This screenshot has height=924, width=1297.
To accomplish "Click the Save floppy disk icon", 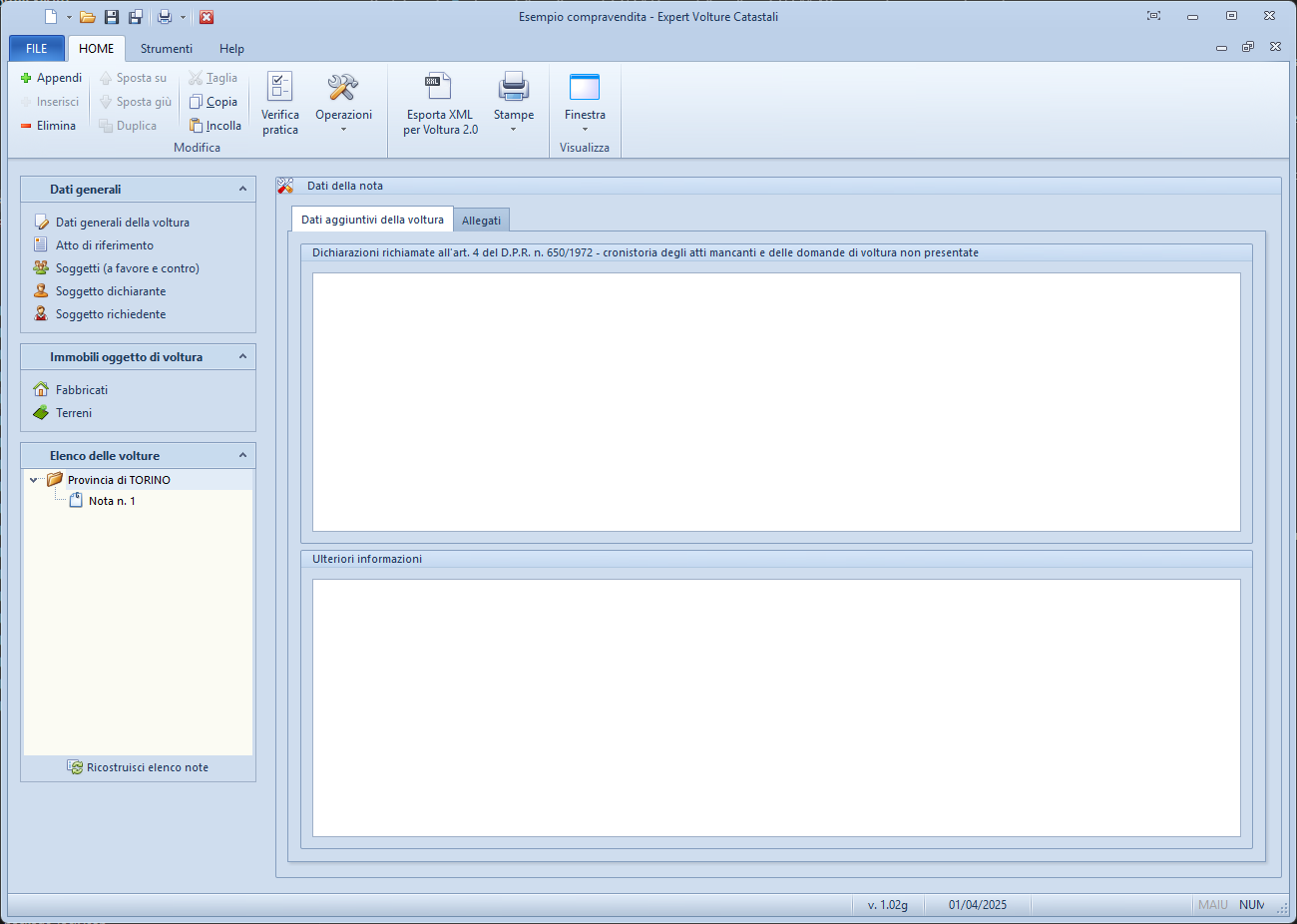I will [x=112, y=17].
